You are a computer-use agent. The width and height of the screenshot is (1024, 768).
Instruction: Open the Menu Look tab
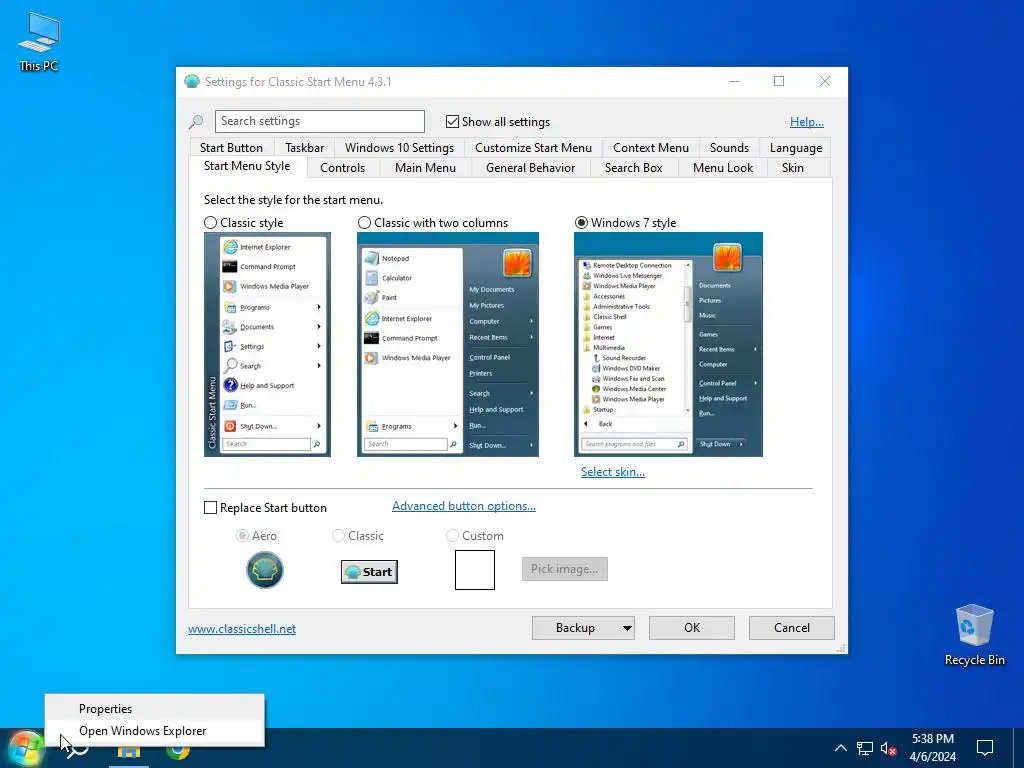(x=722, y=168)
